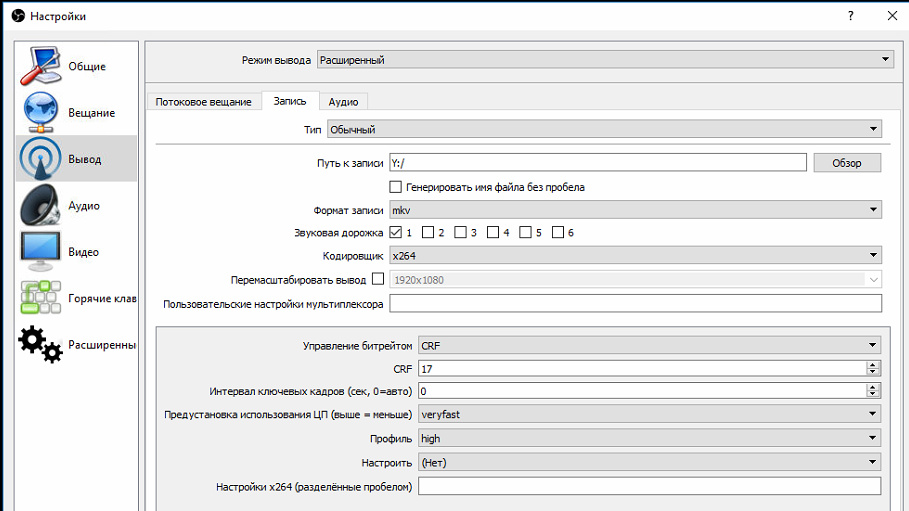The height and width of the screenshot is (511, 909).
Task: Open the Формат записи mkv dropdown
Action: point(635,209)
